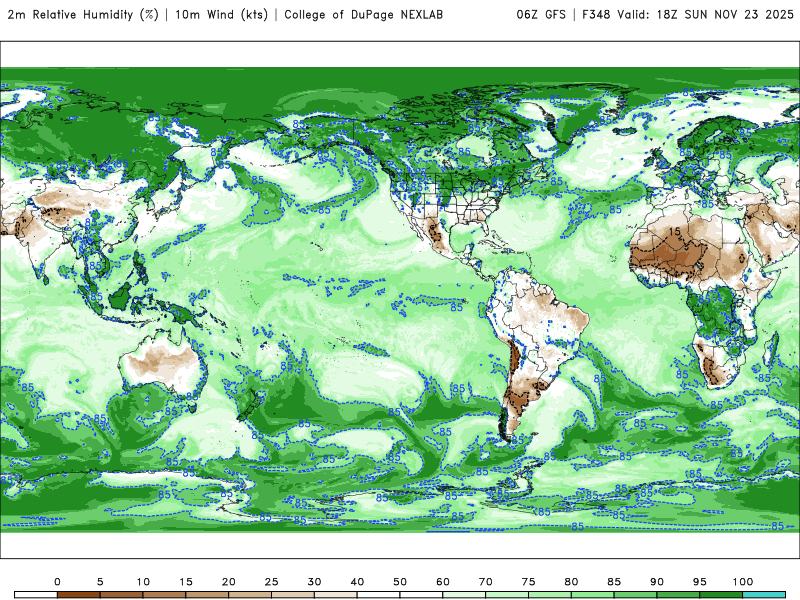
Task: Pick the green swatch between 85 and 90
Action: [635, 595]
